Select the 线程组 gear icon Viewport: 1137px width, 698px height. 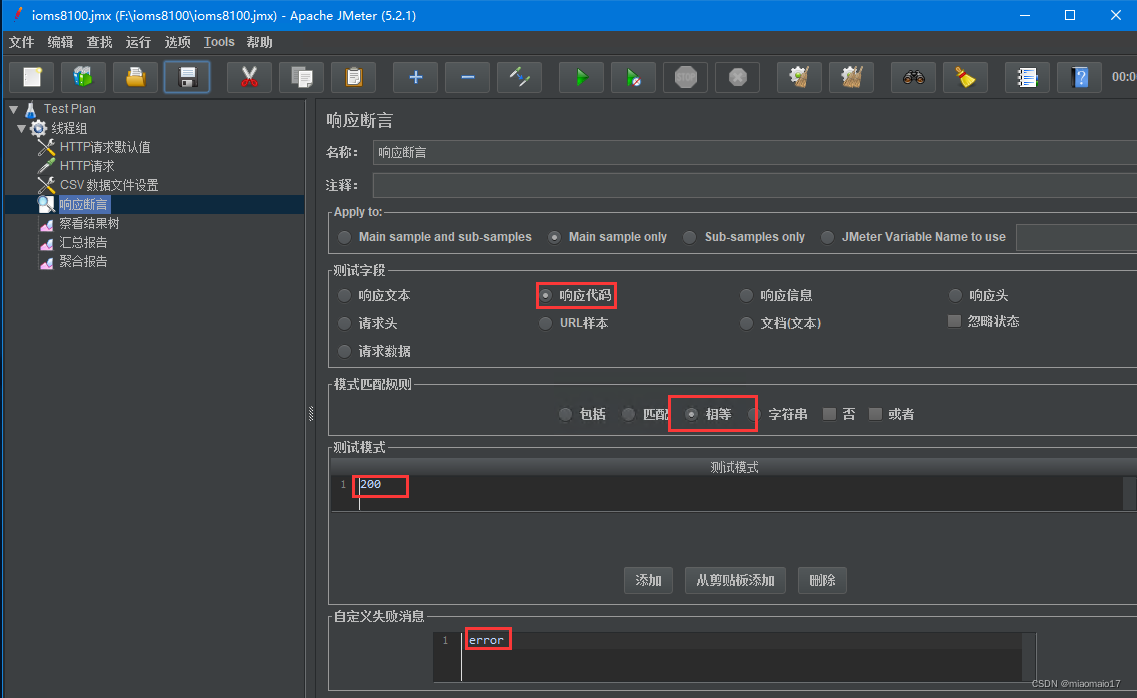38,128
